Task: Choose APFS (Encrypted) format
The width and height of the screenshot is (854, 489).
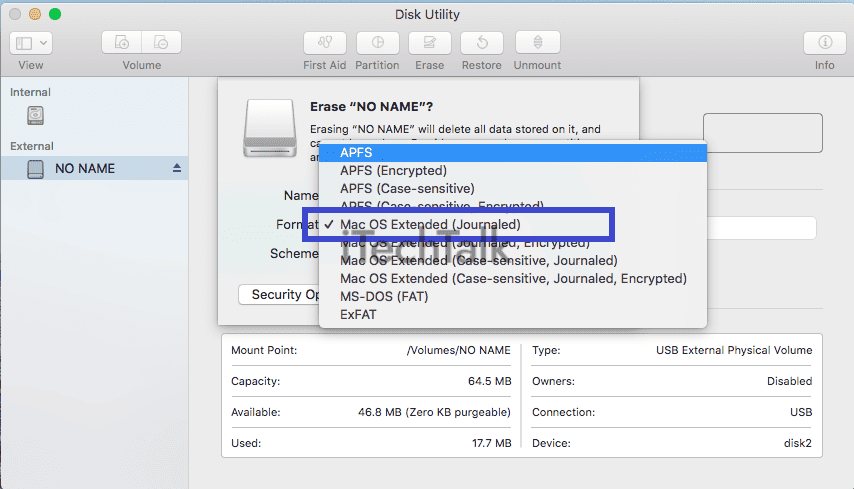Action: tap(513, 170)
